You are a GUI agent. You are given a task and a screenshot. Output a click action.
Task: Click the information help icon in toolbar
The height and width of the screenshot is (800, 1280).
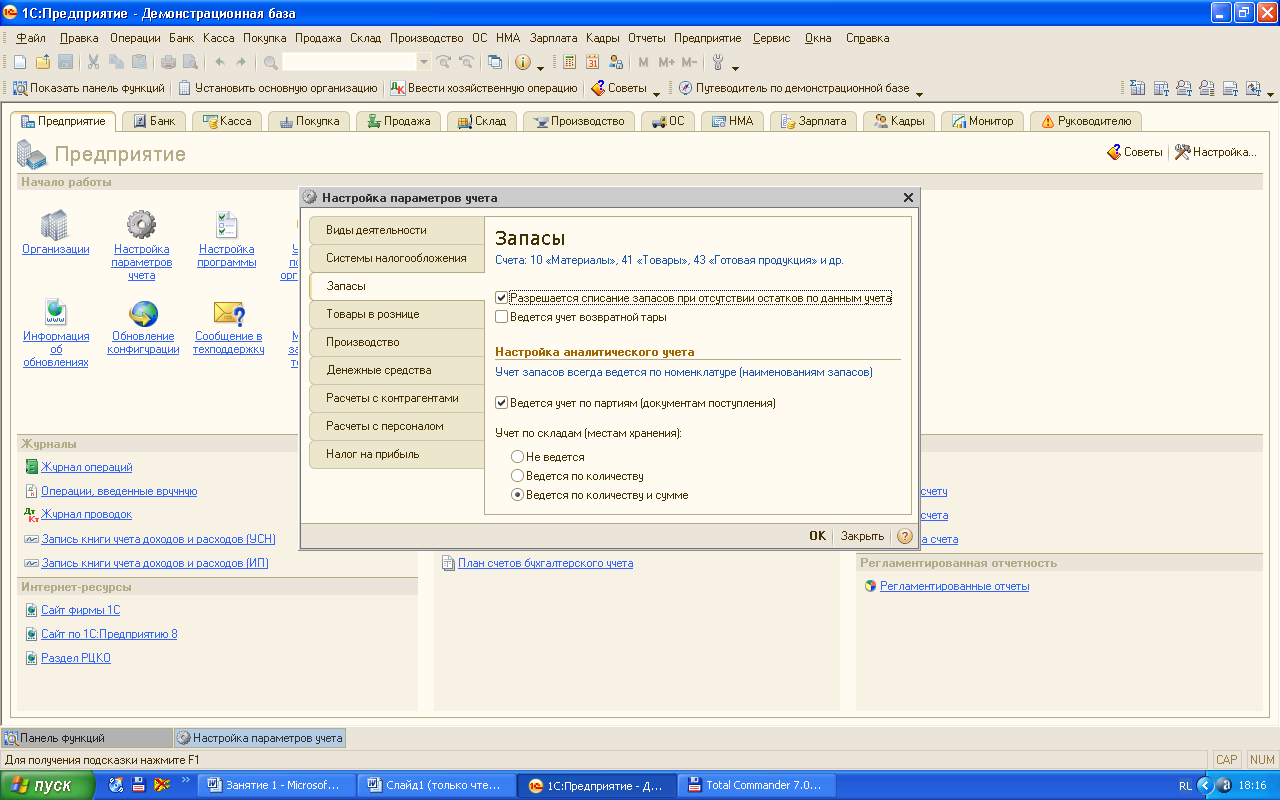pyautogui.click(x=523, y=62)
